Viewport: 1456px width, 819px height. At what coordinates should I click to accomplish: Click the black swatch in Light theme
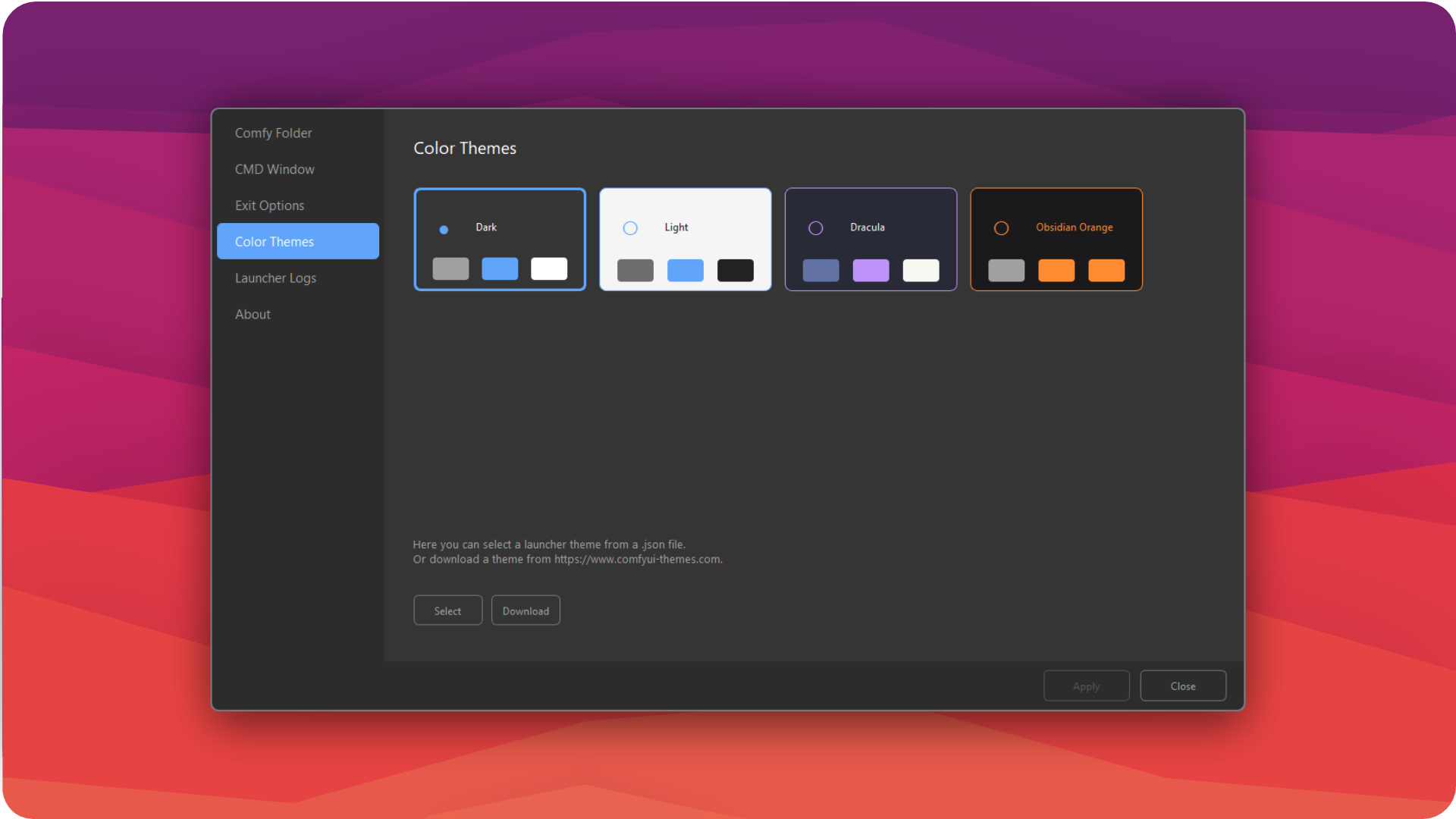[x=736, y=270]
